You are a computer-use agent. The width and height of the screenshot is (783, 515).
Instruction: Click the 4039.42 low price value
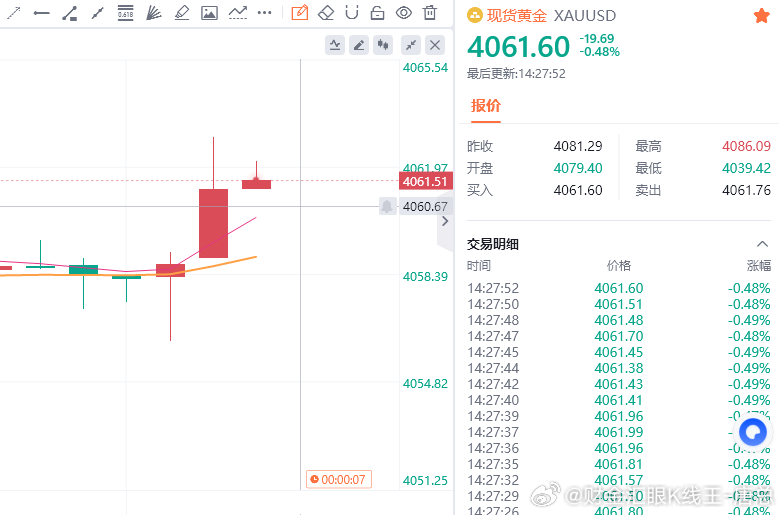coord(746,168)
